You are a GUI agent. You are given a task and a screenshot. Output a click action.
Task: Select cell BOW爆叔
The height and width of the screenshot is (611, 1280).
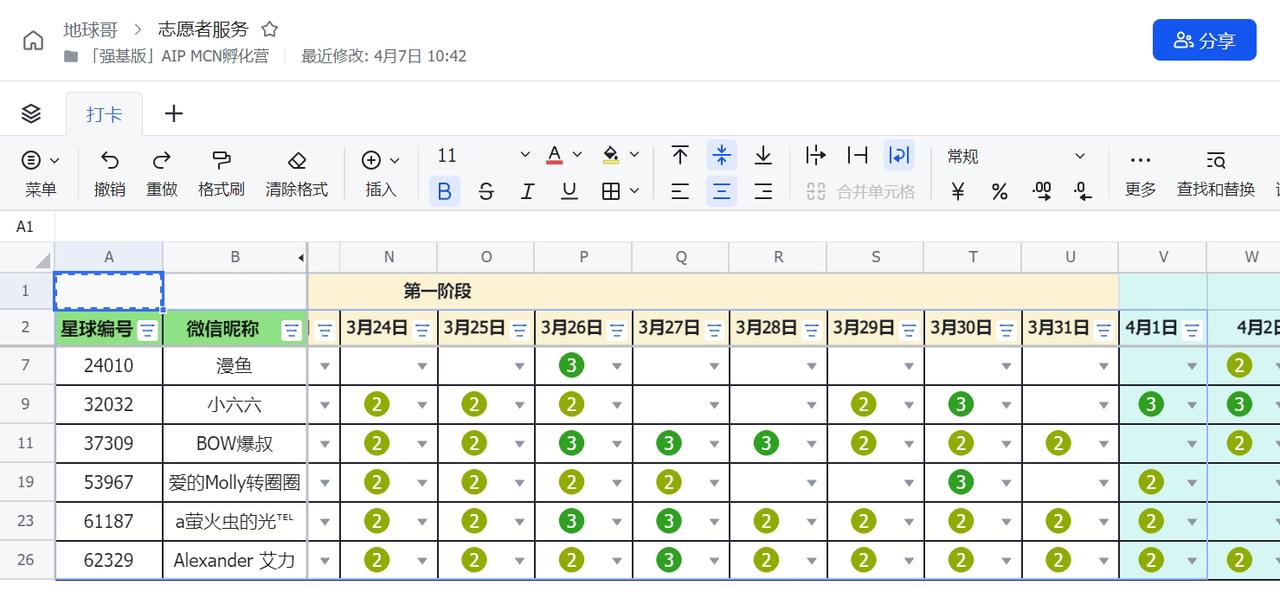point(235,443)
